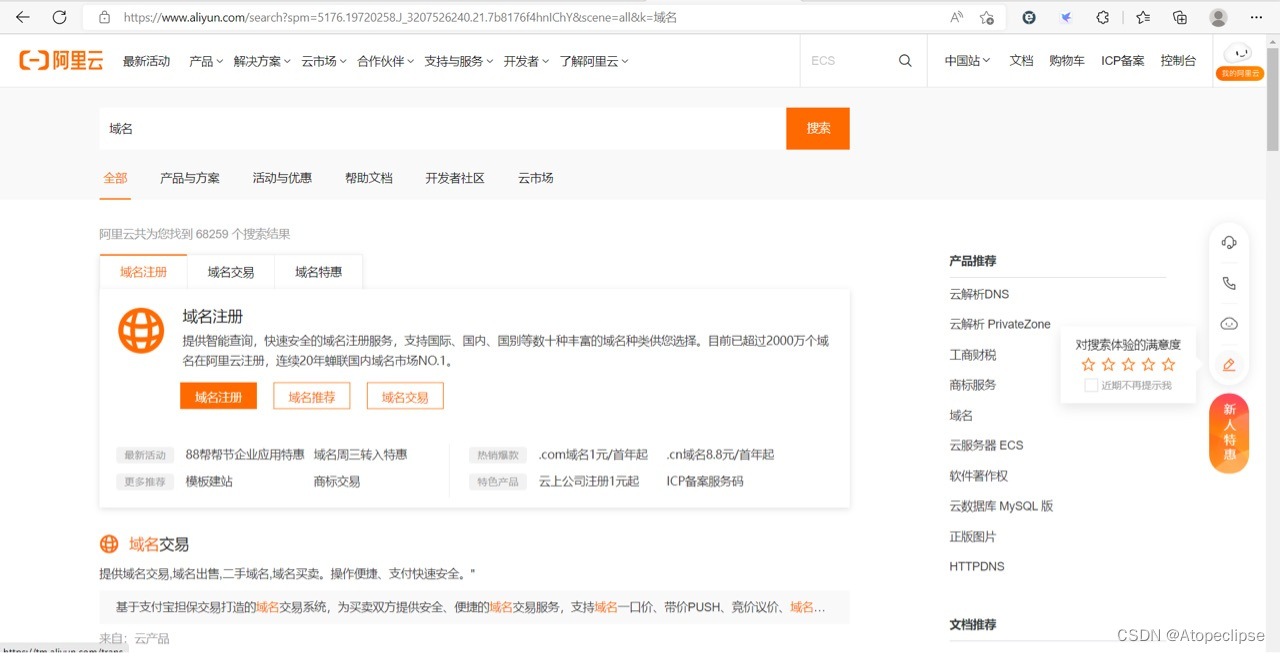Open the browser extensions puzzle icon
1280x653 pixels.
[1103, 17]
